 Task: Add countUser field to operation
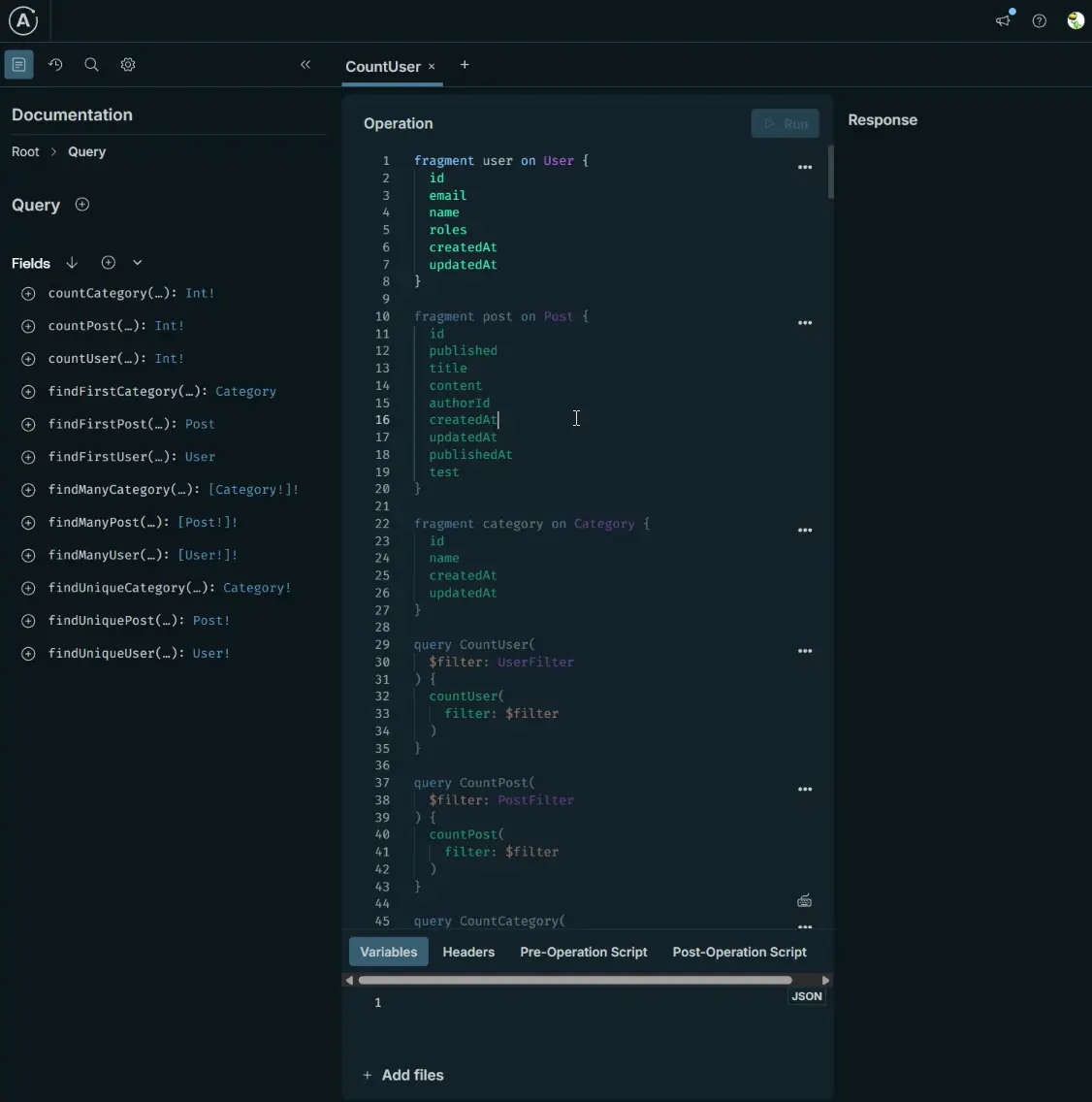pos(28,359)
